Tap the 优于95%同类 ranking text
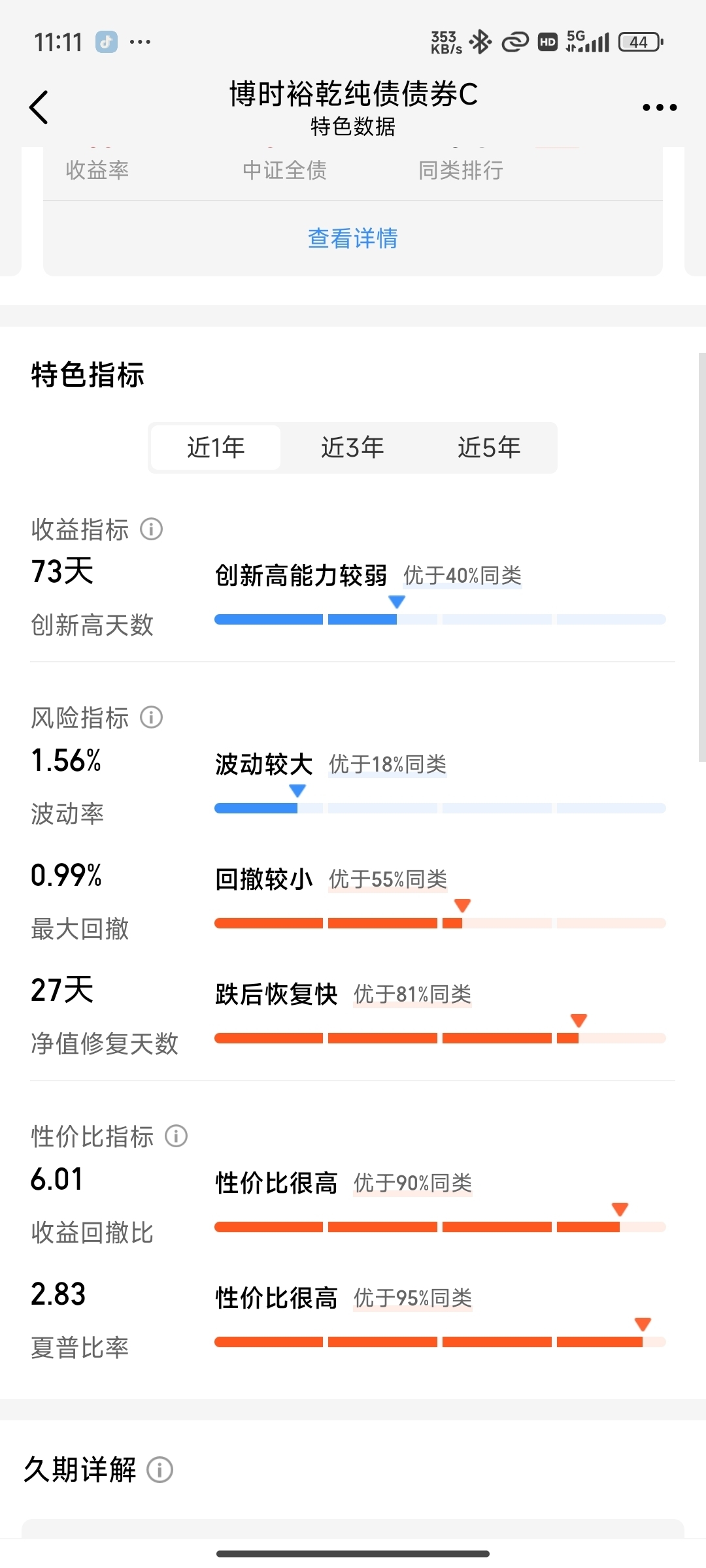This screenshot has width=706, height=1568. 412,1298
